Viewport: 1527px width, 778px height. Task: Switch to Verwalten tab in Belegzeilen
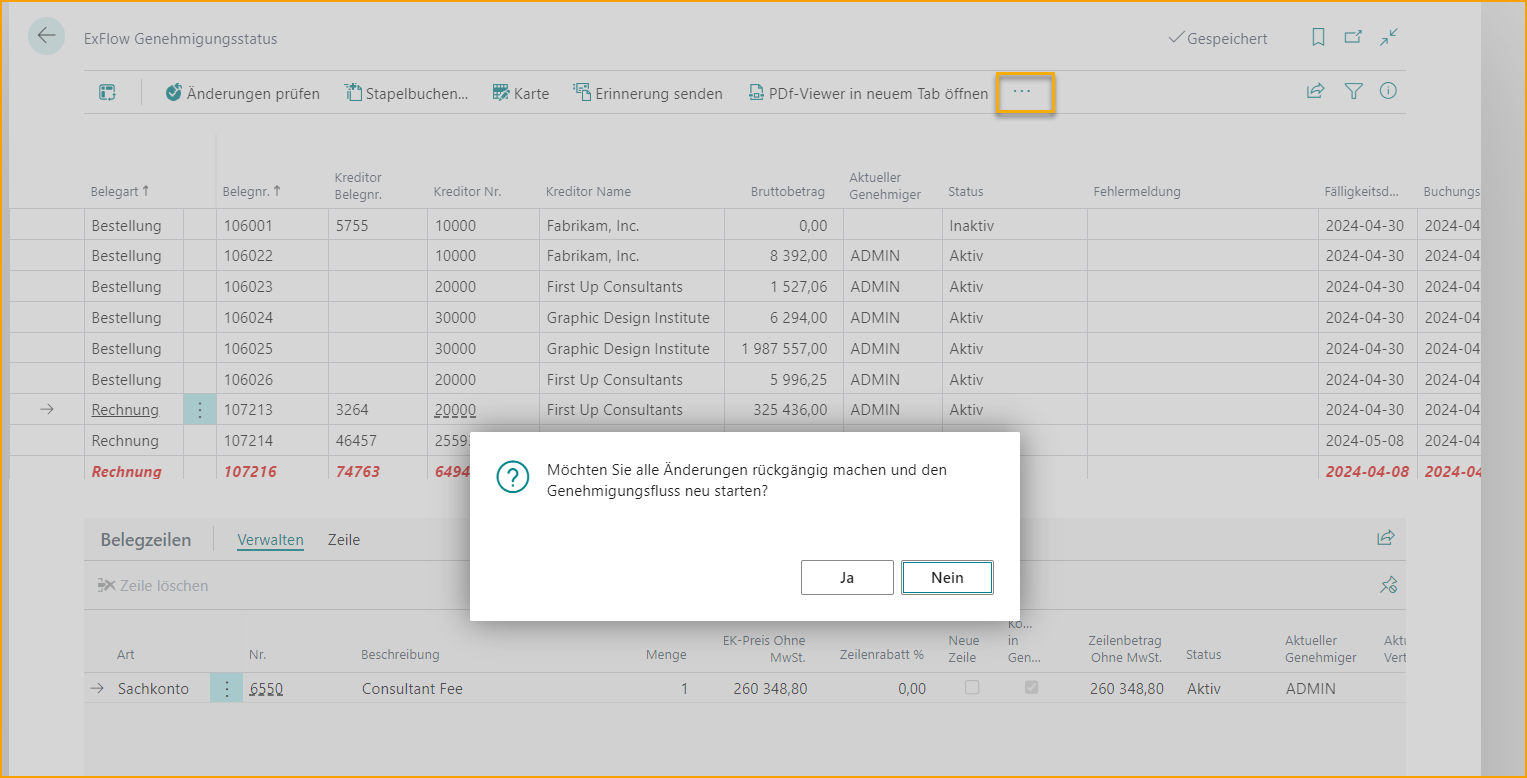[x=270, y=540]
